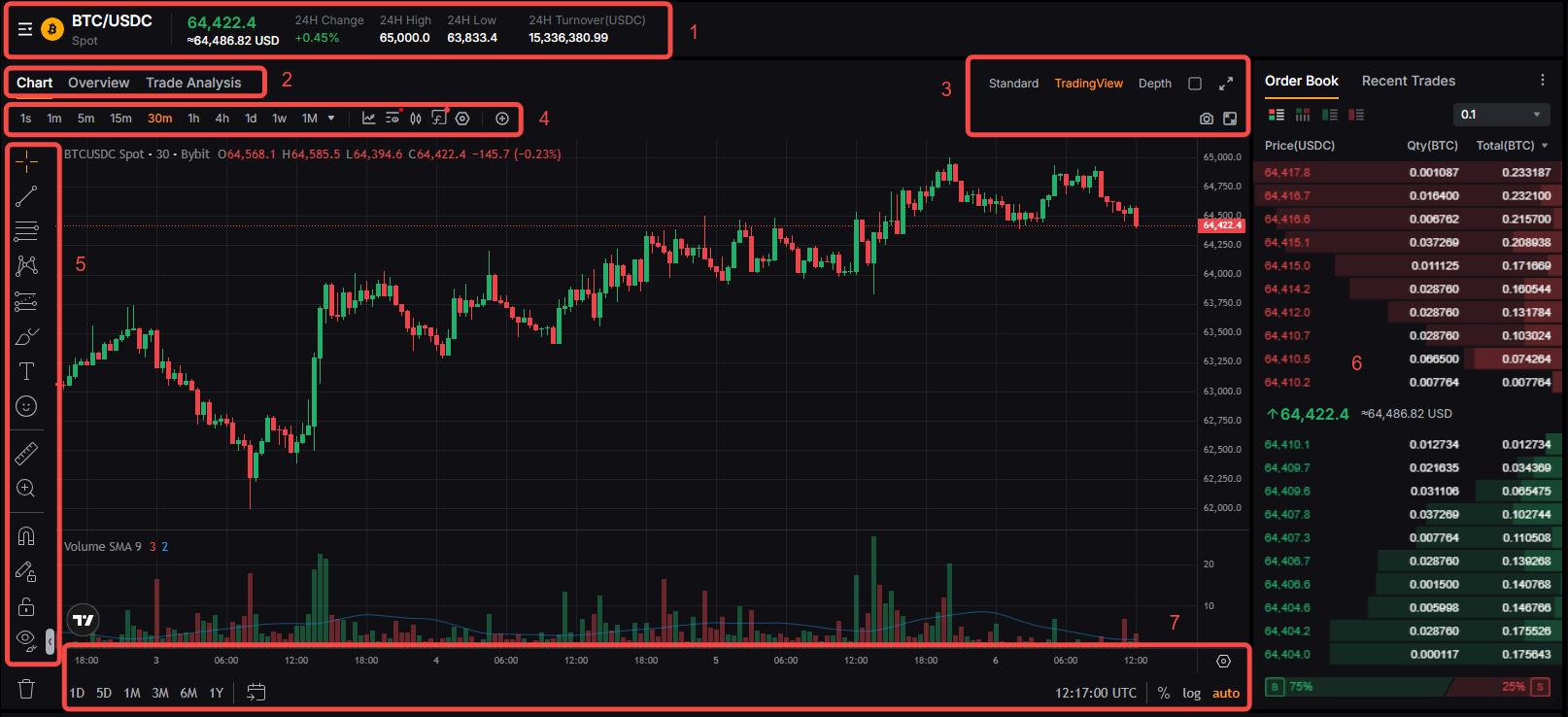The width and height of the screenshot is (1568, 717).
Task: Select the trend line drawing tool
Action: click(x=26, y=196)
